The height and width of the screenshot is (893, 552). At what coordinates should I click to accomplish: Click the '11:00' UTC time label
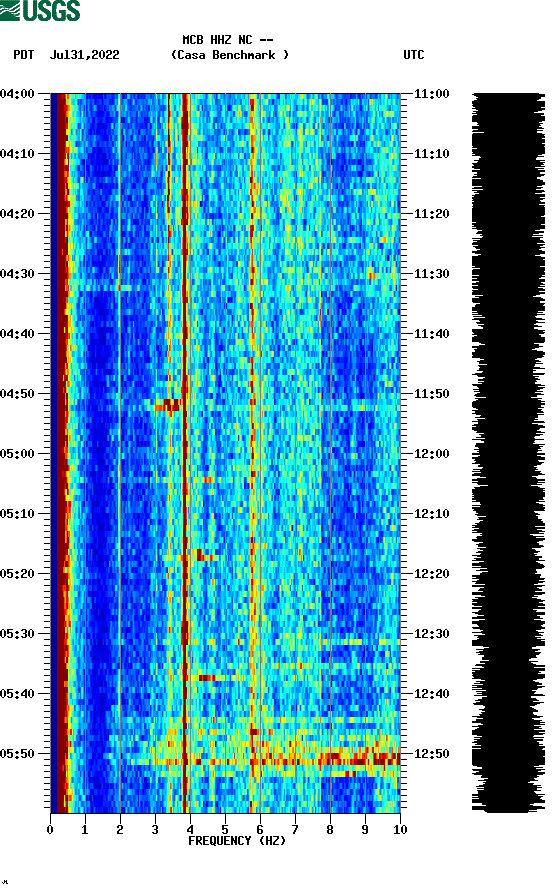432,93
